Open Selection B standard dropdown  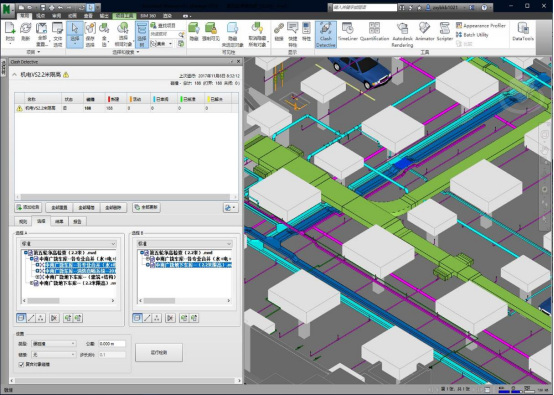point(184,244)
